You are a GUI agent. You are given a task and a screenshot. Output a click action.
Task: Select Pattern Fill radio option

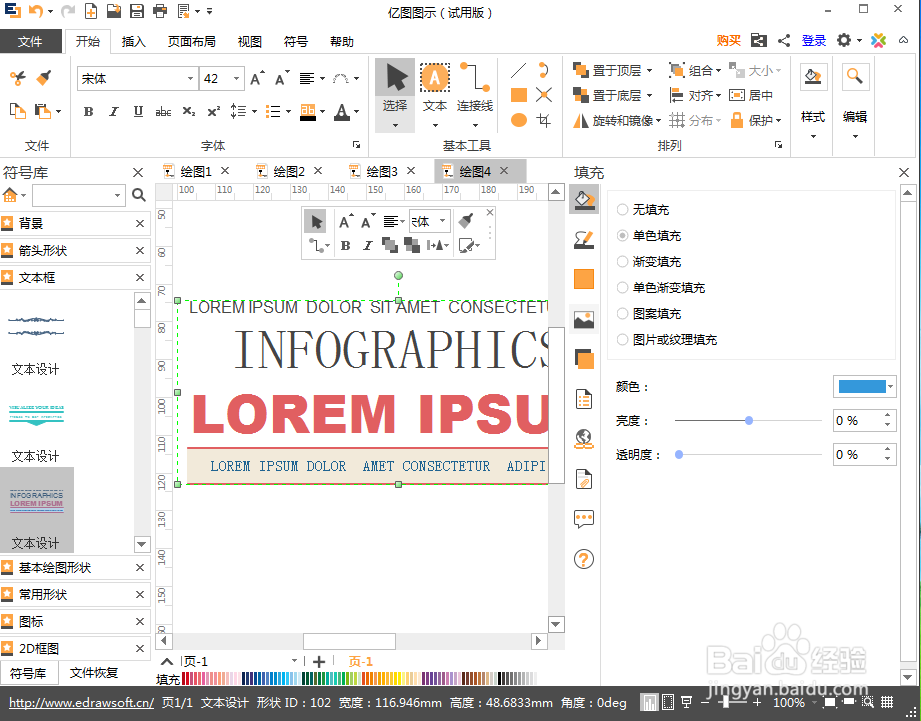pyautogui.click(x=622, y=314)
